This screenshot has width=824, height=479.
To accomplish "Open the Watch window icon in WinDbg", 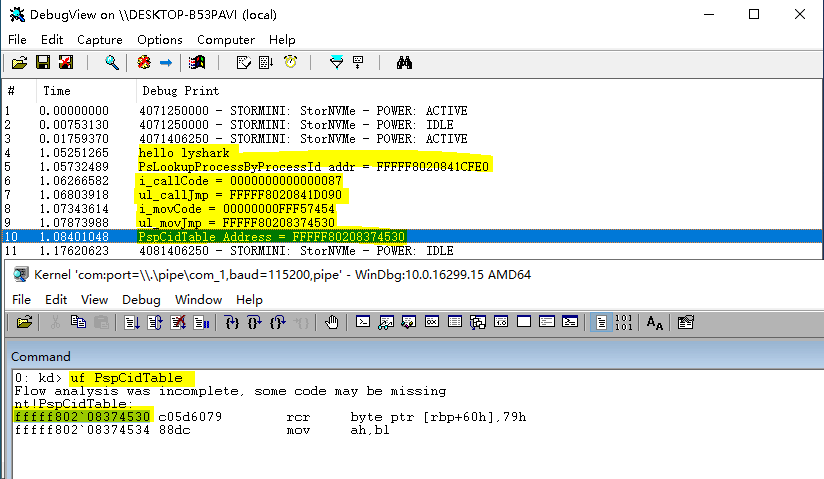I will pos(386,322).
